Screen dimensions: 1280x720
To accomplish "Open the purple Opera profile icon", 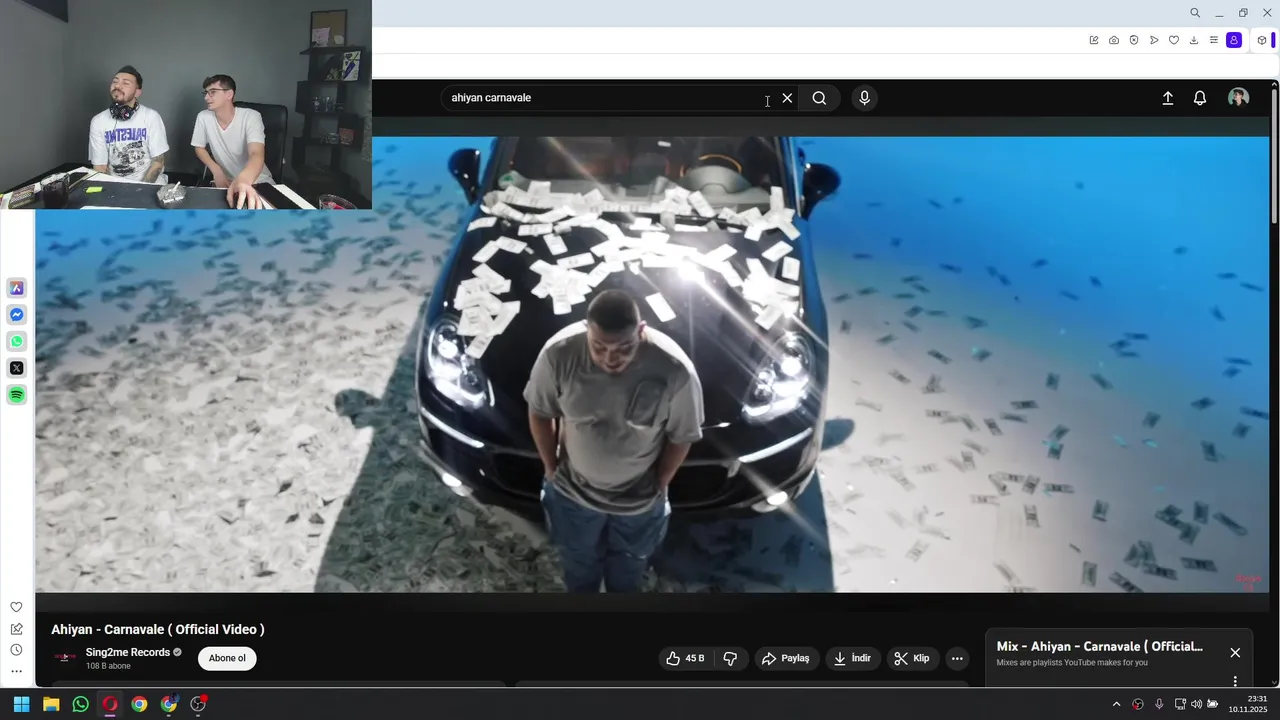I will [1234, 40].
